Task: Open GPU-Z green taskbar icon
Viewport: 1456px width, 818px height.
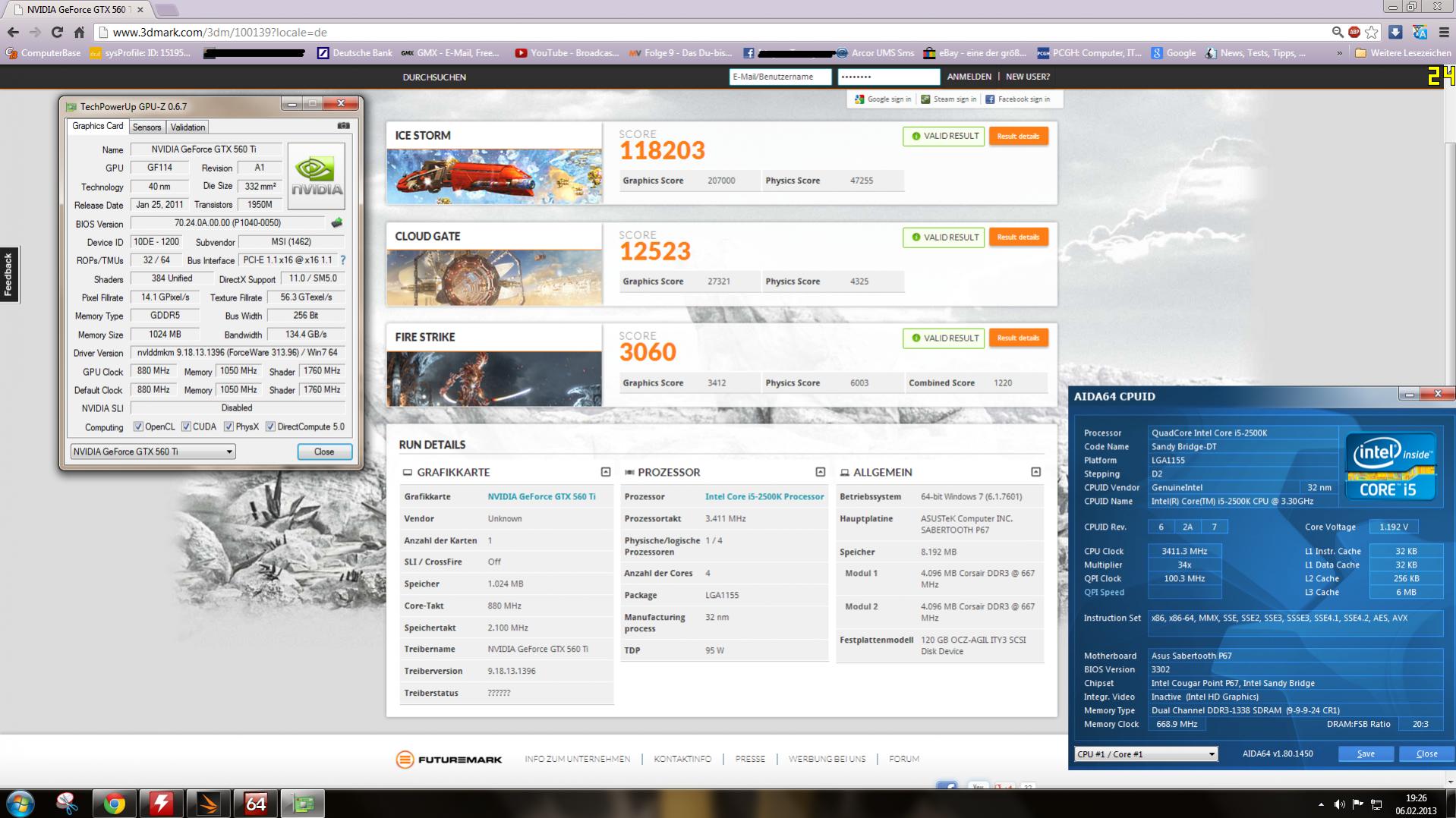Action: 303,803
